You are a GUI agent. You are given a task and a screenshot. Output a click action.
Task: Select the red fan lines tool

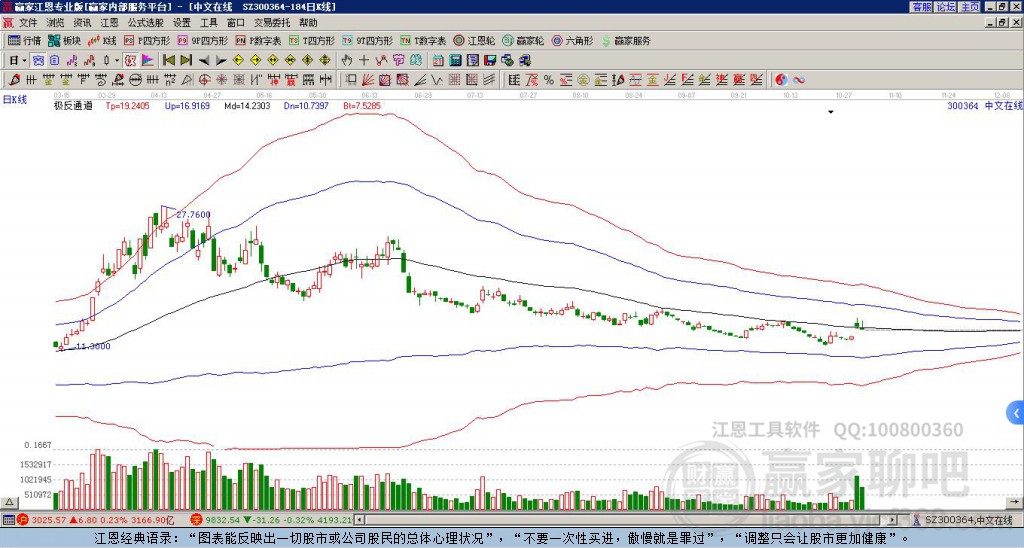pos(368,80)
